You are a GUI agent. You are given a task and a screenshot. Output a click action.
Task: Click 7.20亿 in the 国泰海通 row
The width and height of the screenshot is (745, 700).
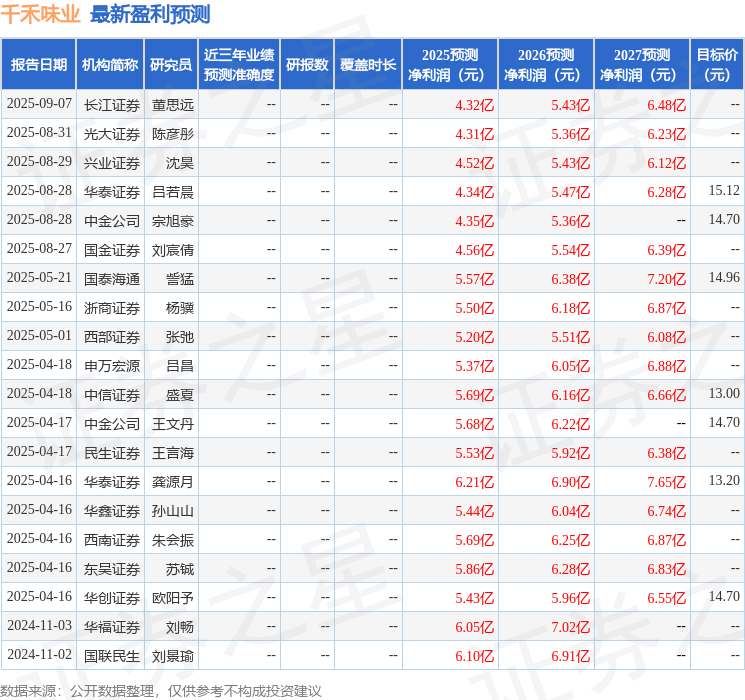(667, 278)
